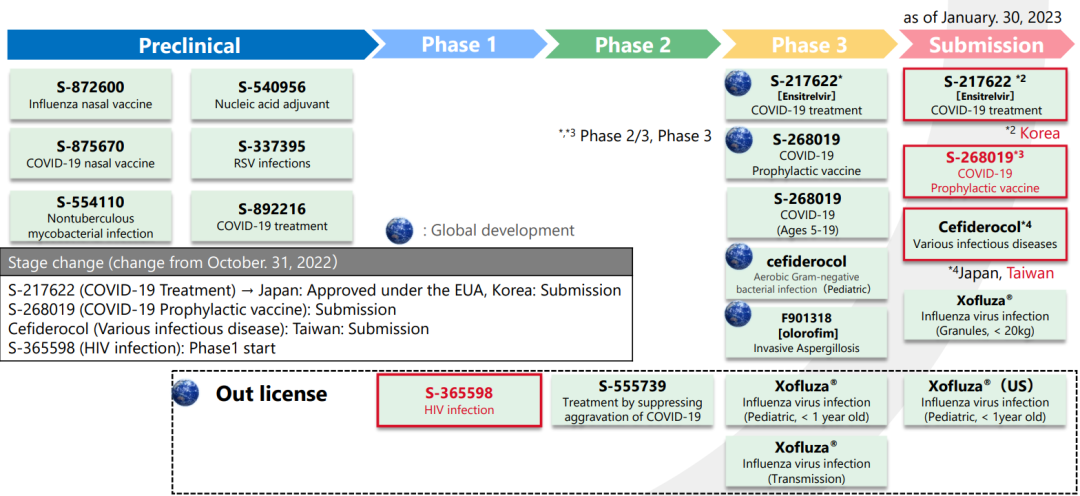Click the red S-268019*3 Prophylactic vaccine submission card
The height and width of the screenshot is (496, 1080).
(986, 172)
